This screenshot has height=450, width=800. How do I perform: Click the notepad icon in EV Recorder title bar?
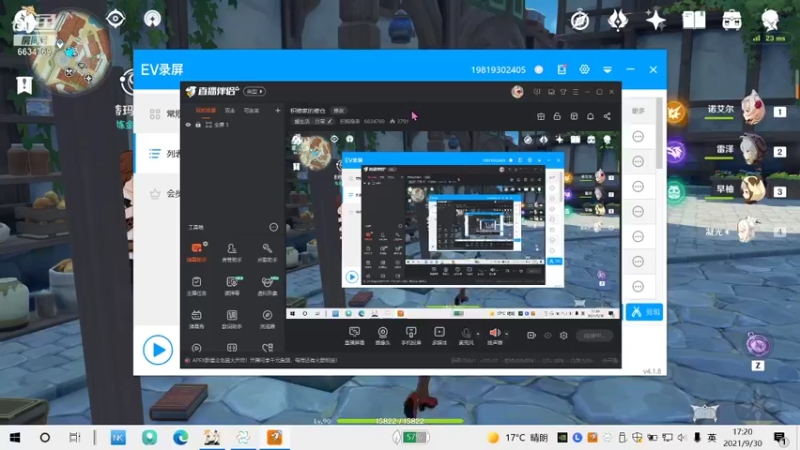[x=562, y=69]
